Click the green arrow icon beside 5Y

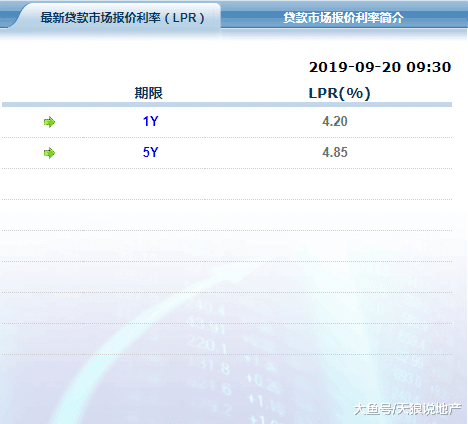point(49,153)
